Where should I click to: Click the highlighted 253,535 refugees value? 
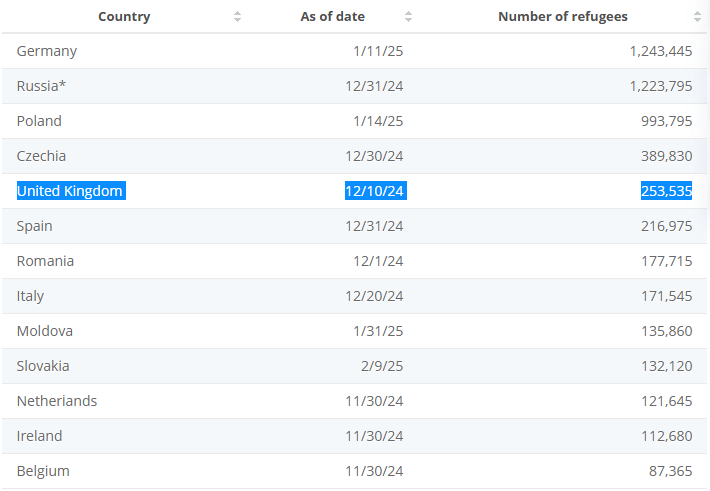pyautogui.click(x=666, y=191)
